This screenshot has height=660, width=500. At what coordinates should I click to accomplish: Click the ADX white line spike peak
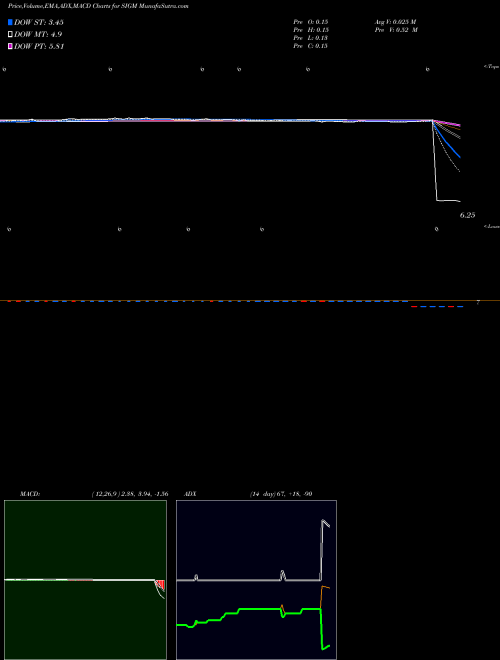coord(324,521)
